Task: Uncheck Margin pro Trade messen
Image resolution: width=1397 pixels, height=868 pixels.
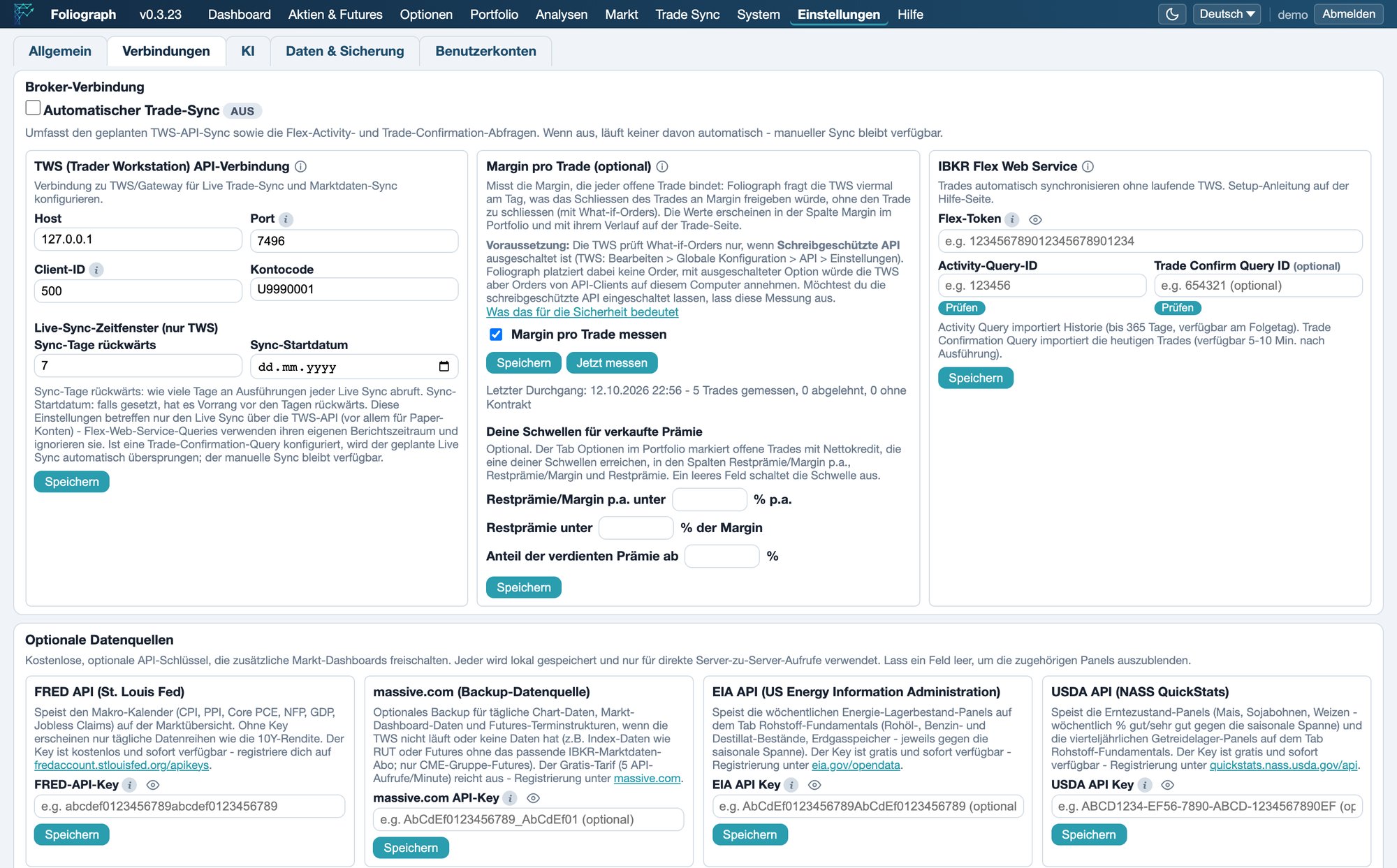Action: (x=496, y=334)
